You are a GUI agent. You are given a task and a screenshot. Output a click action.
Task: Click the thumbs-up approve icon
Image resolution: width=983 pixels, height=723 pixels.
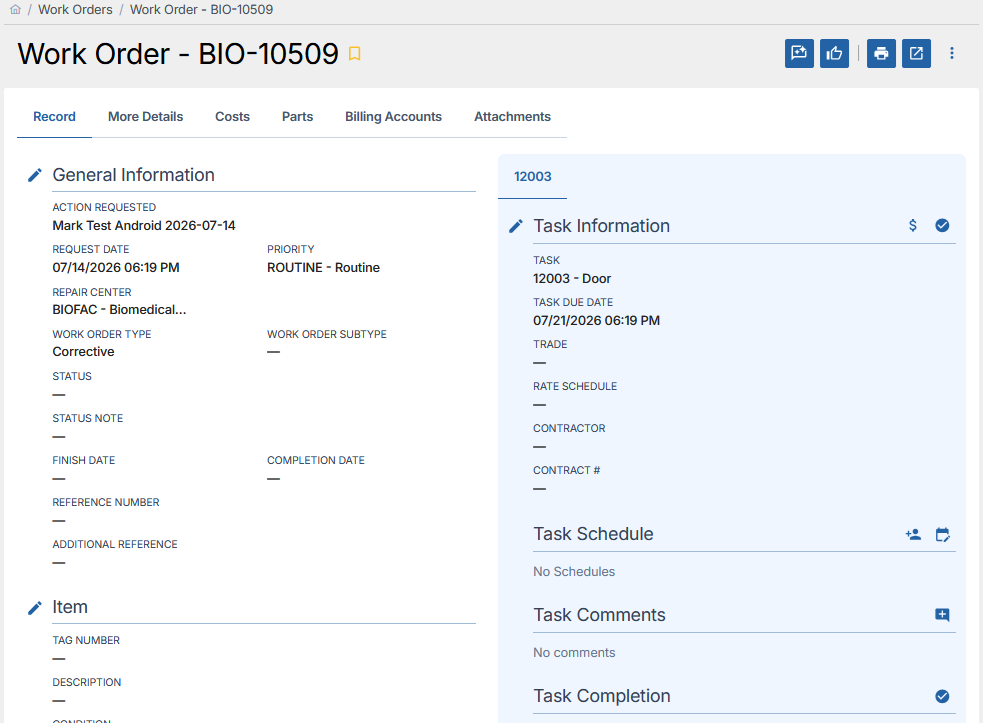(x=834, y=53)
